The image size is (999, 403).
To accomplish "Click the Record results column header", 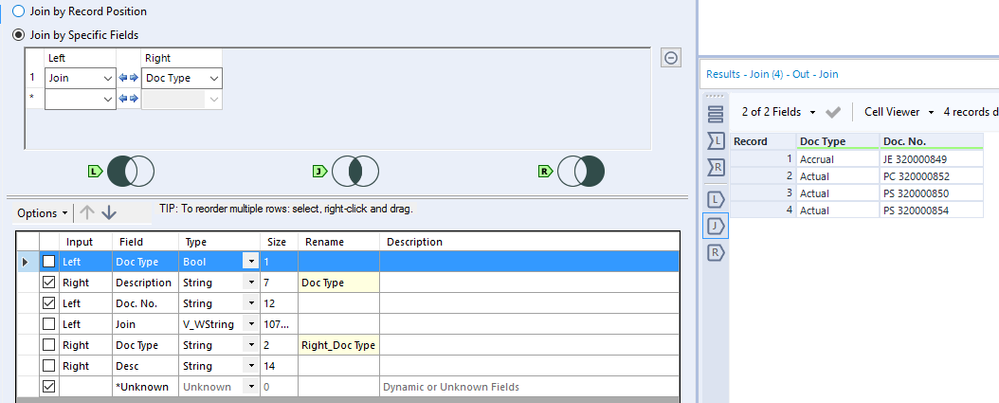I will [763, 141].
